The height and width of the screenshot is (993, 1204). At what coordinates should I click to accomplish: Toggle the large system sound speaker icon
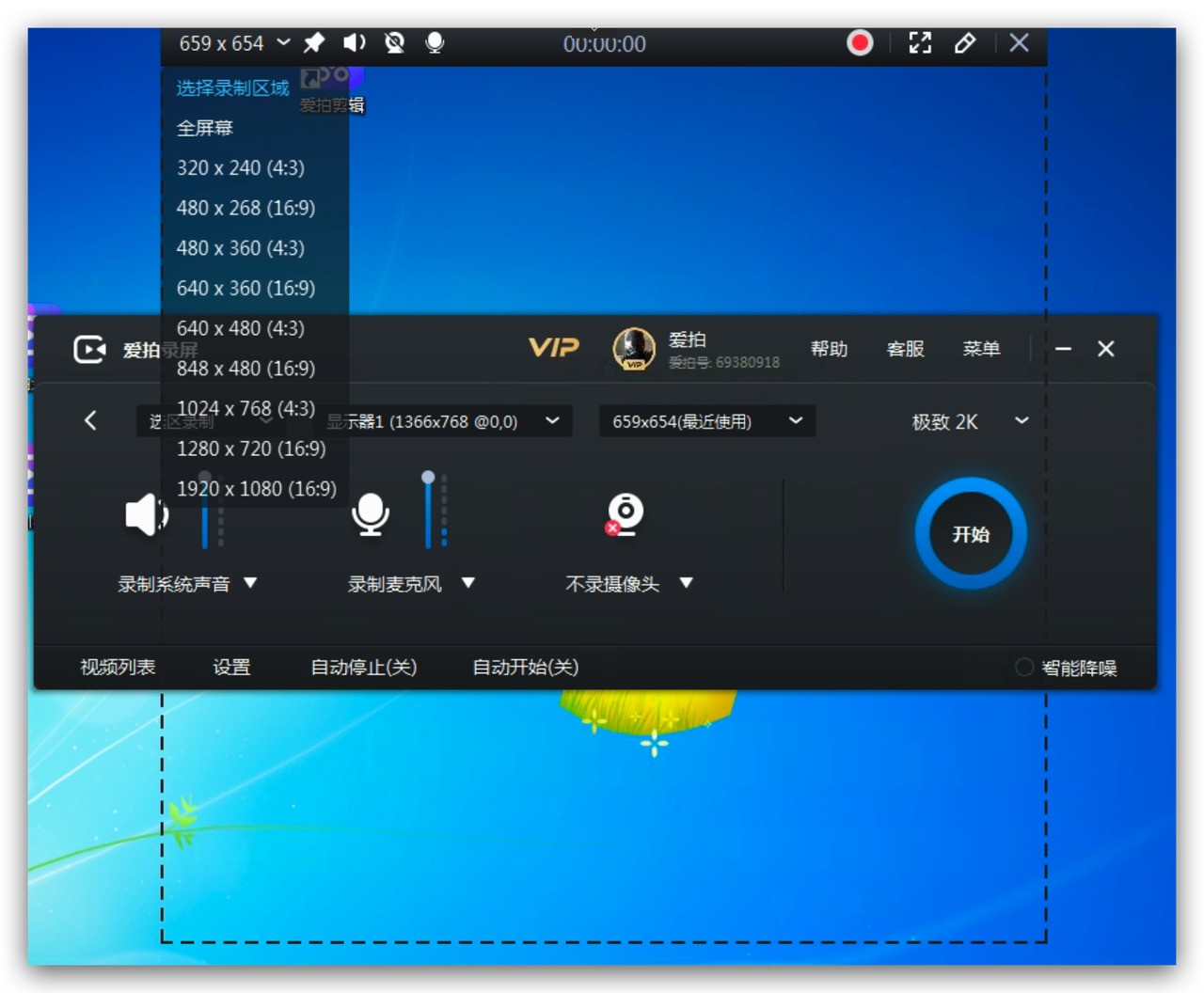[147, 514]
